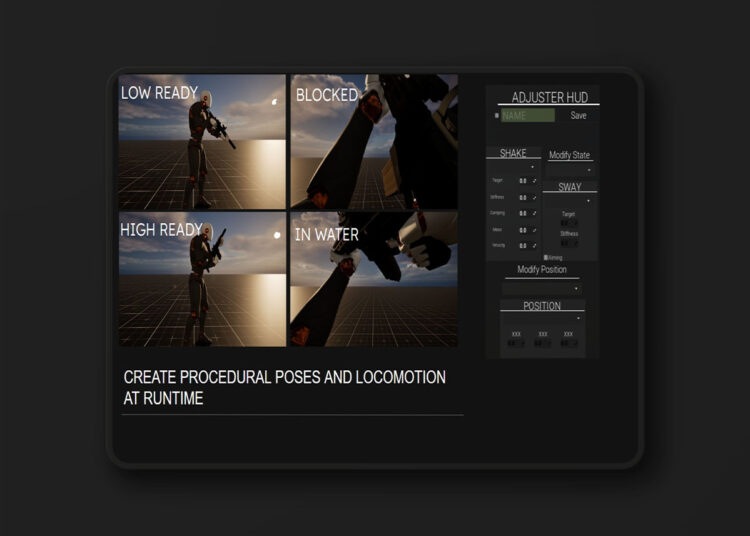Select the IN WATER pose thumbnail

click(x=374, y=280)
